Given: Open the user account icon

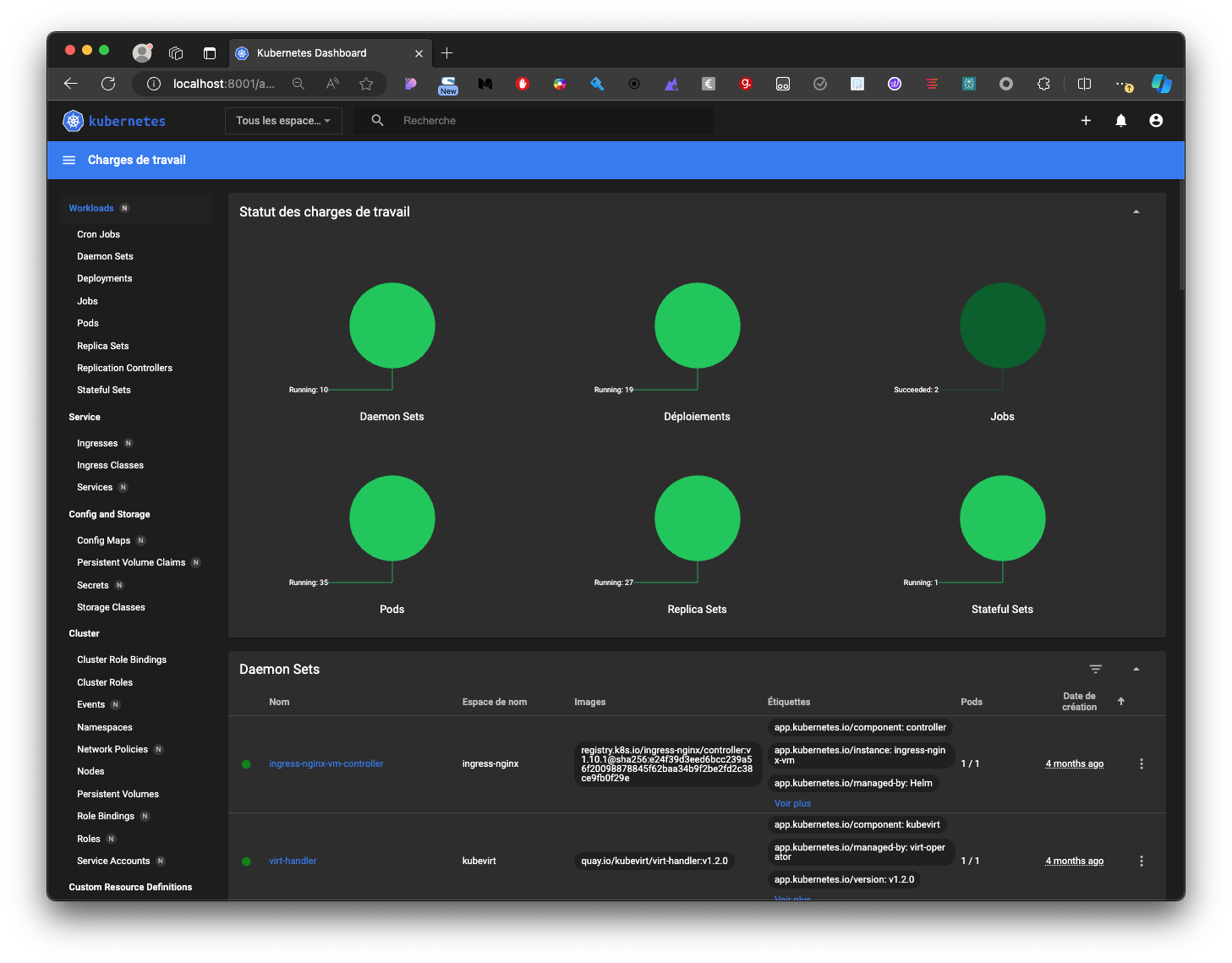Looking at the screenshot, I should (x=1155, y=121).
